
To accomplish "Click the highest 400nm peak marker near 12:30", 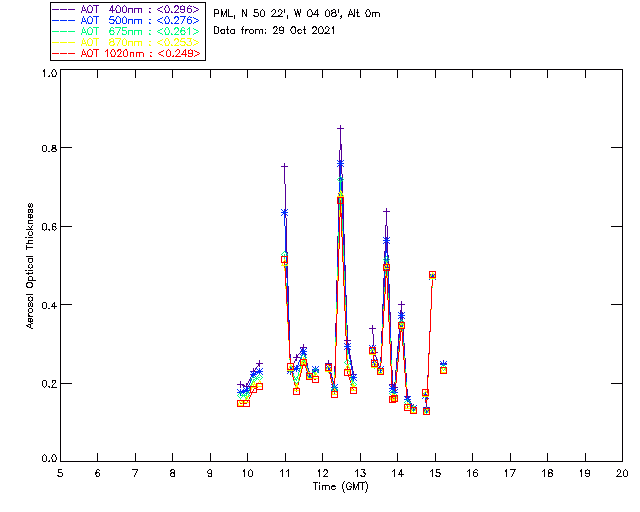I will (x=340, y=129).
